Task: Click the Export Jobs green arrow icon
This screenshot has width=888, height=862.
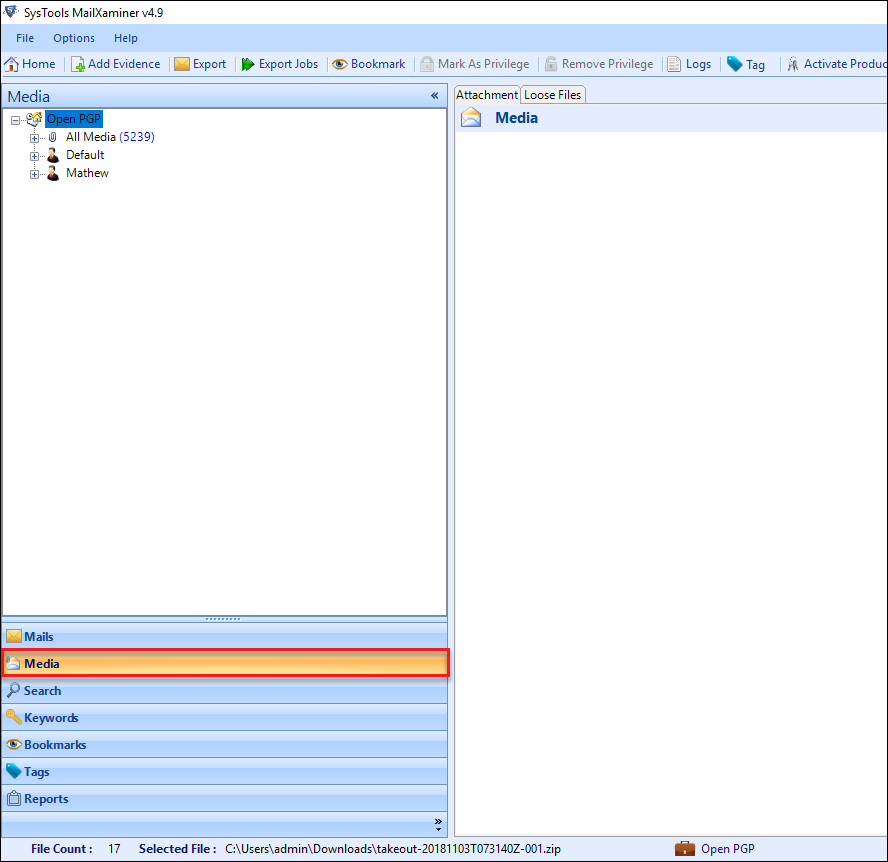Action: tap(247, 64)
